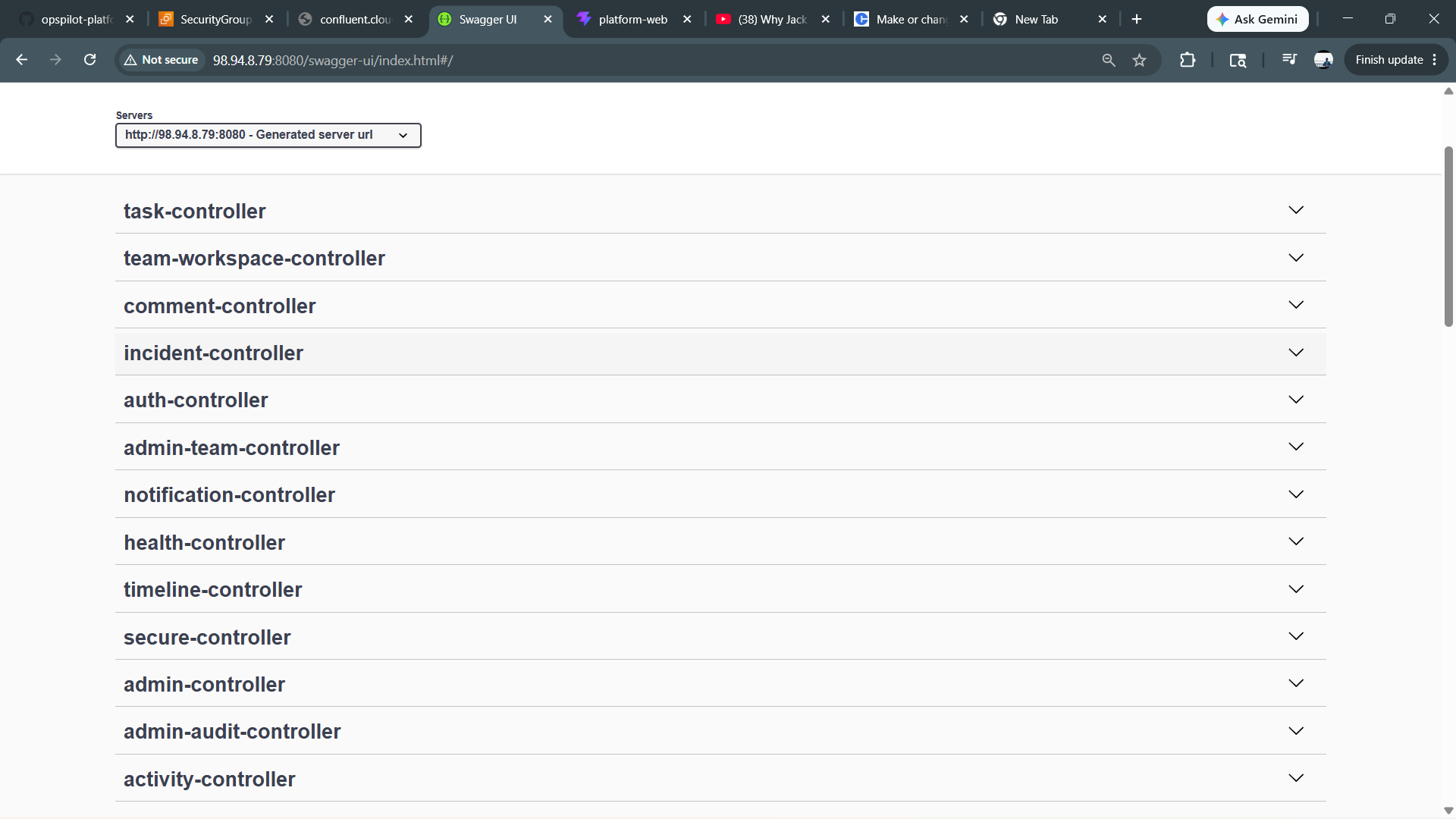Image resolution: width=1456 pixels, height=819 pixels.
Task: Reload the Swagger UI page
Action: click(x=89, y=60)
